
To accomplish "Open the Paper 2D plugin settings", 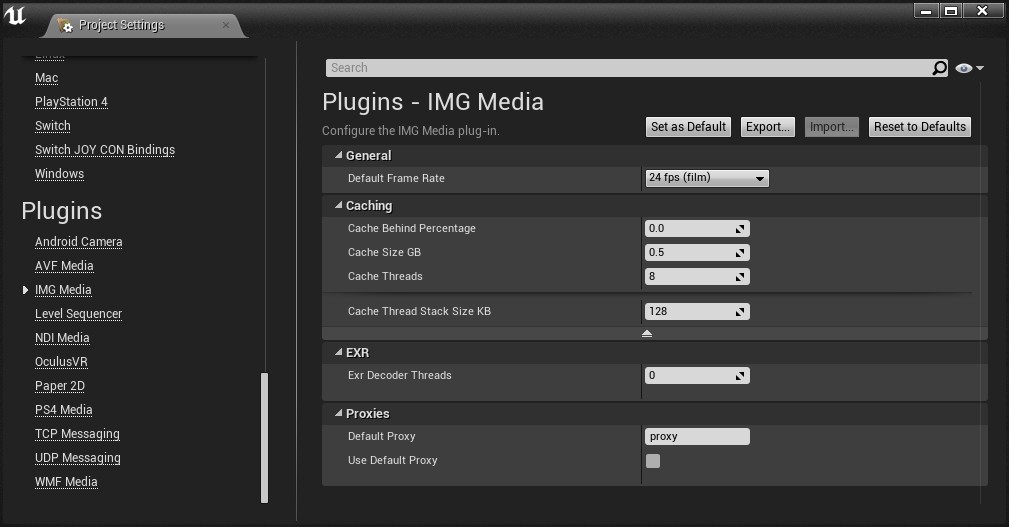I will point(60,386).
